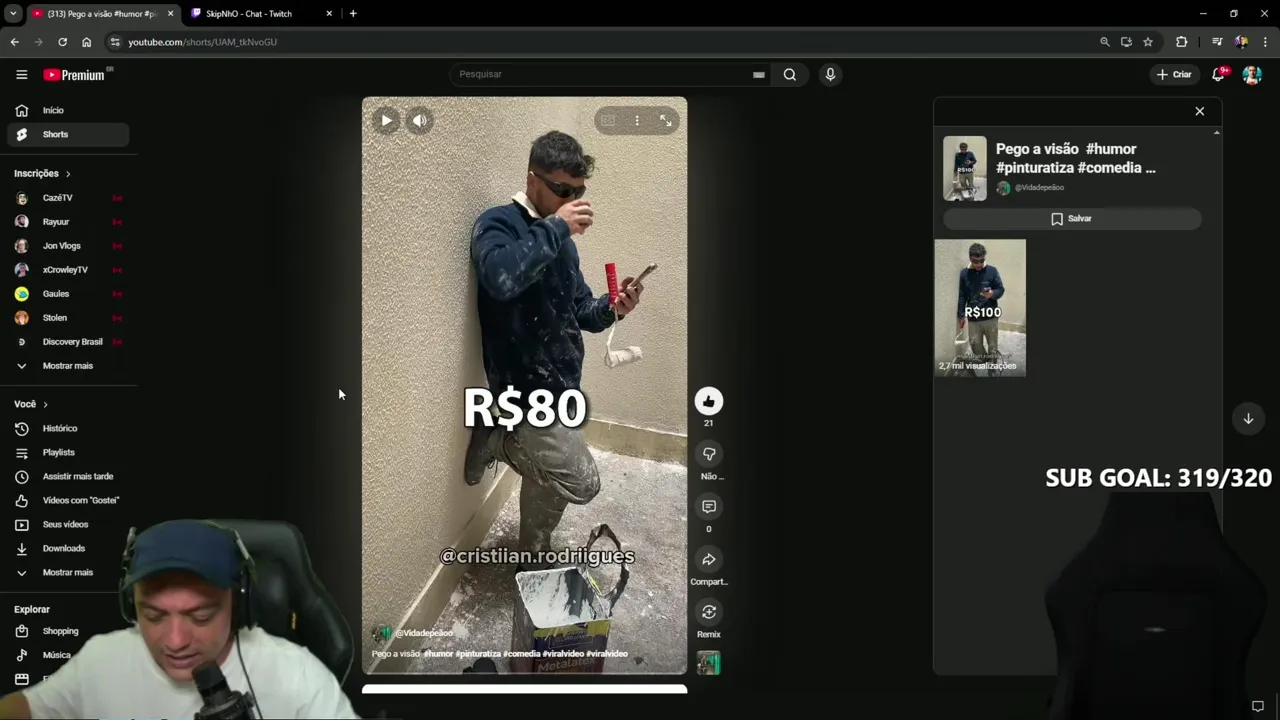The height and width of the screenshot is (720, 1280).
Task: Mute the Short with the speaker icon
Action: tap(420, 120)
